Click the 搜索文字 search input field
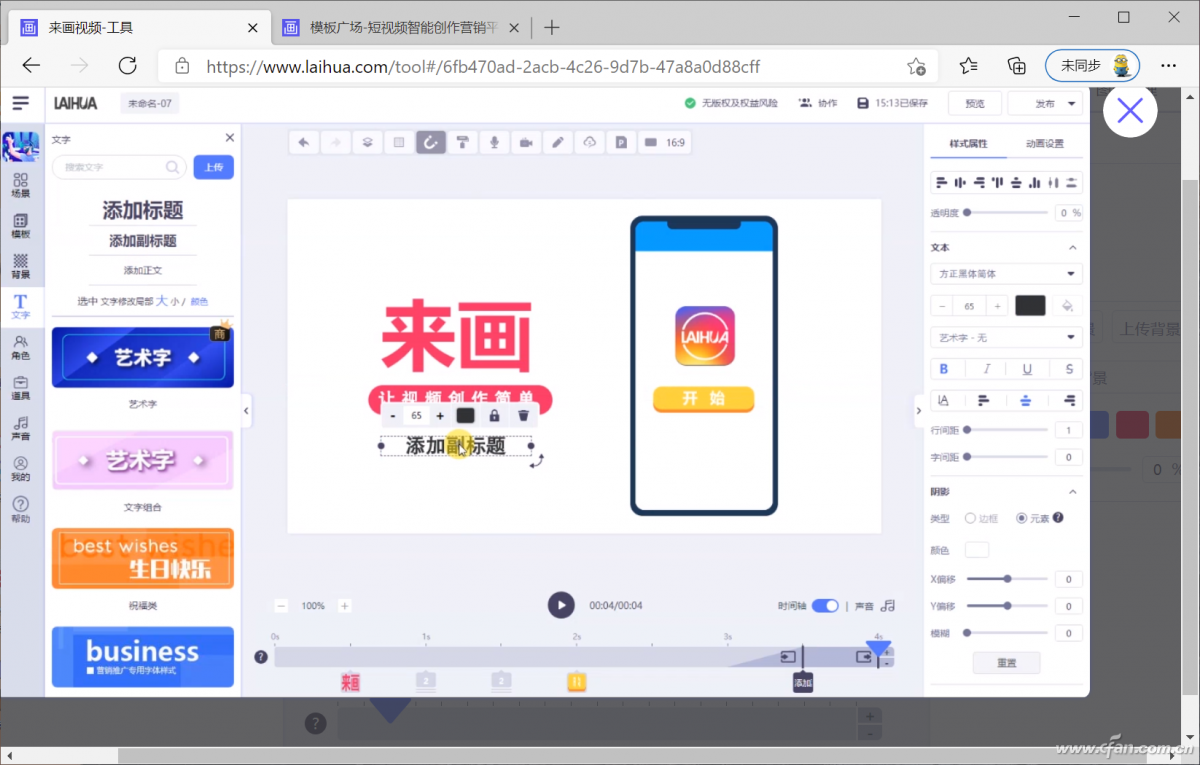 pyautogui.click(x=119, y=167)
